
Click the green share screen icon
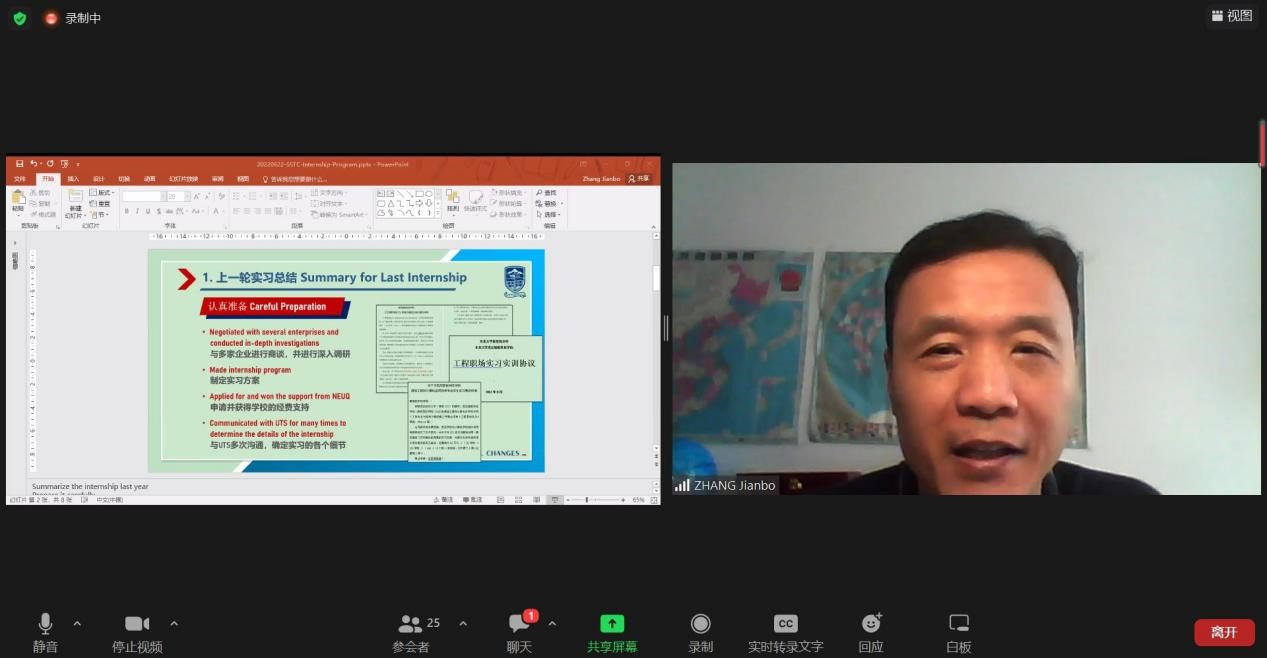coord(612,624)
